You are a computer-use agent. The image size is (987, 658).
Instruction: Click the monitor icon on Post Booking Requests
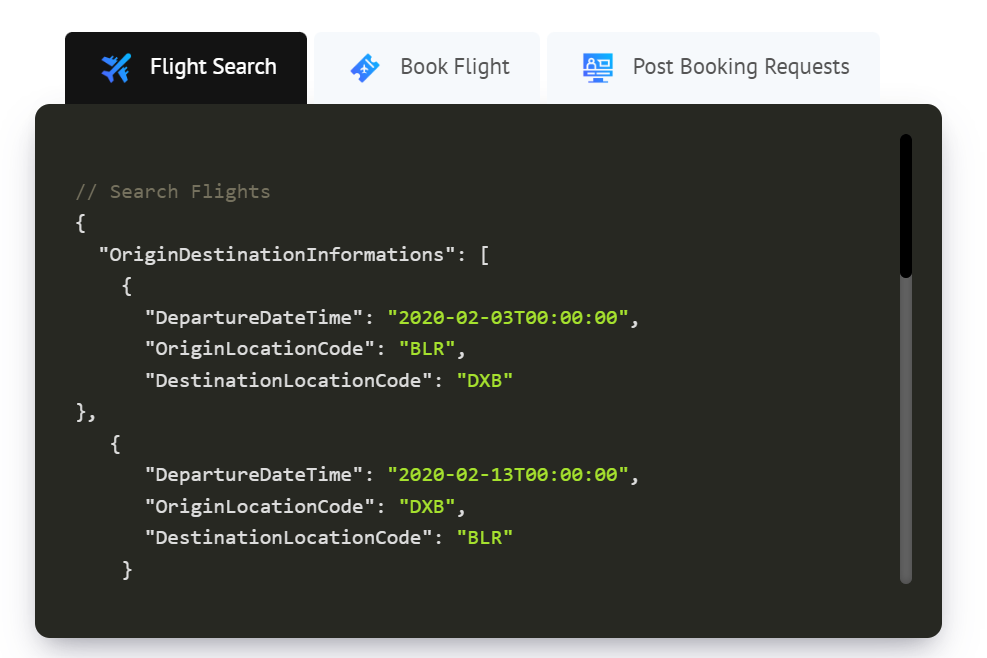coord(597,67)
